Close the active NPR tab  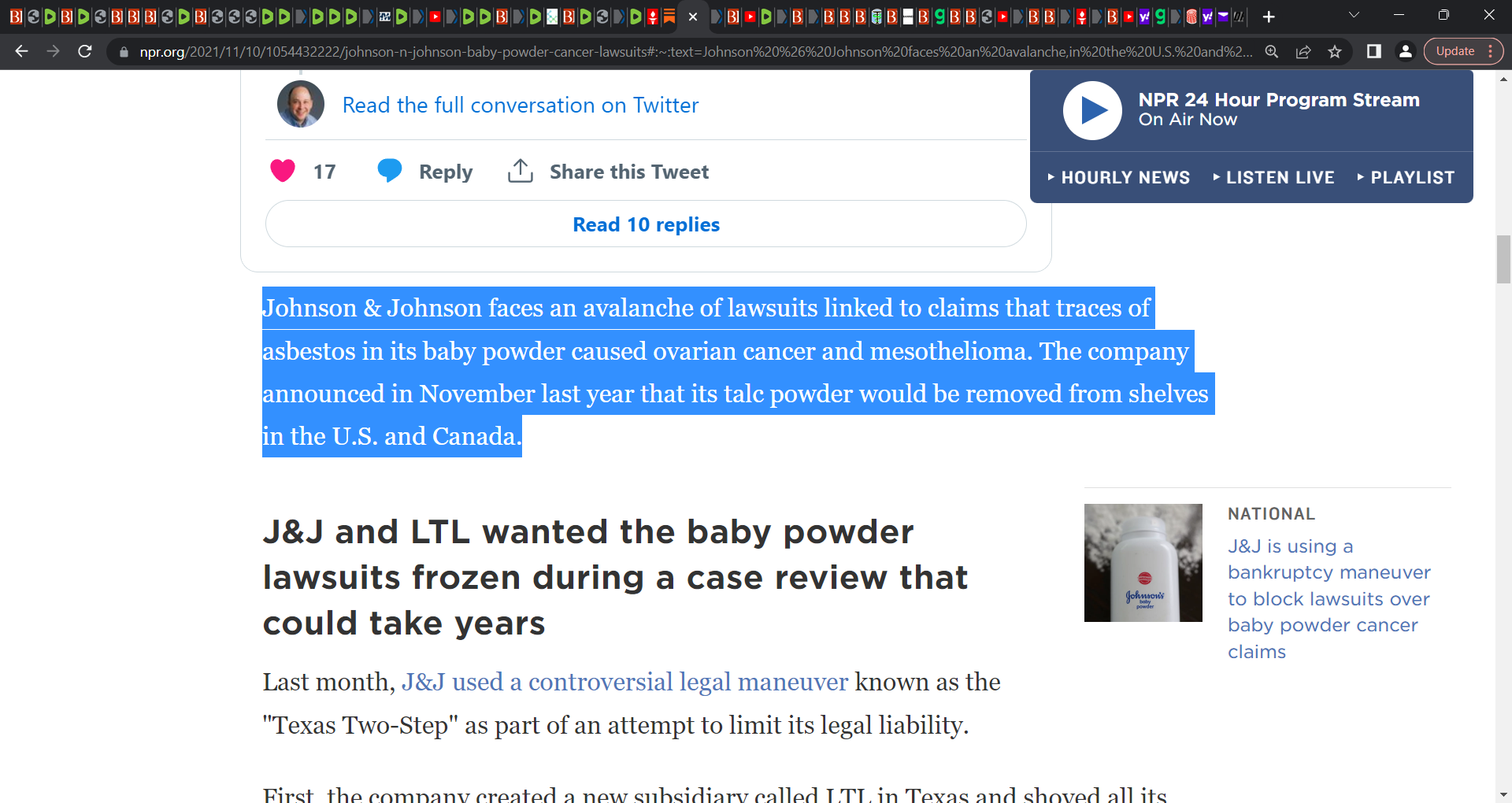(x=693, y=17)
